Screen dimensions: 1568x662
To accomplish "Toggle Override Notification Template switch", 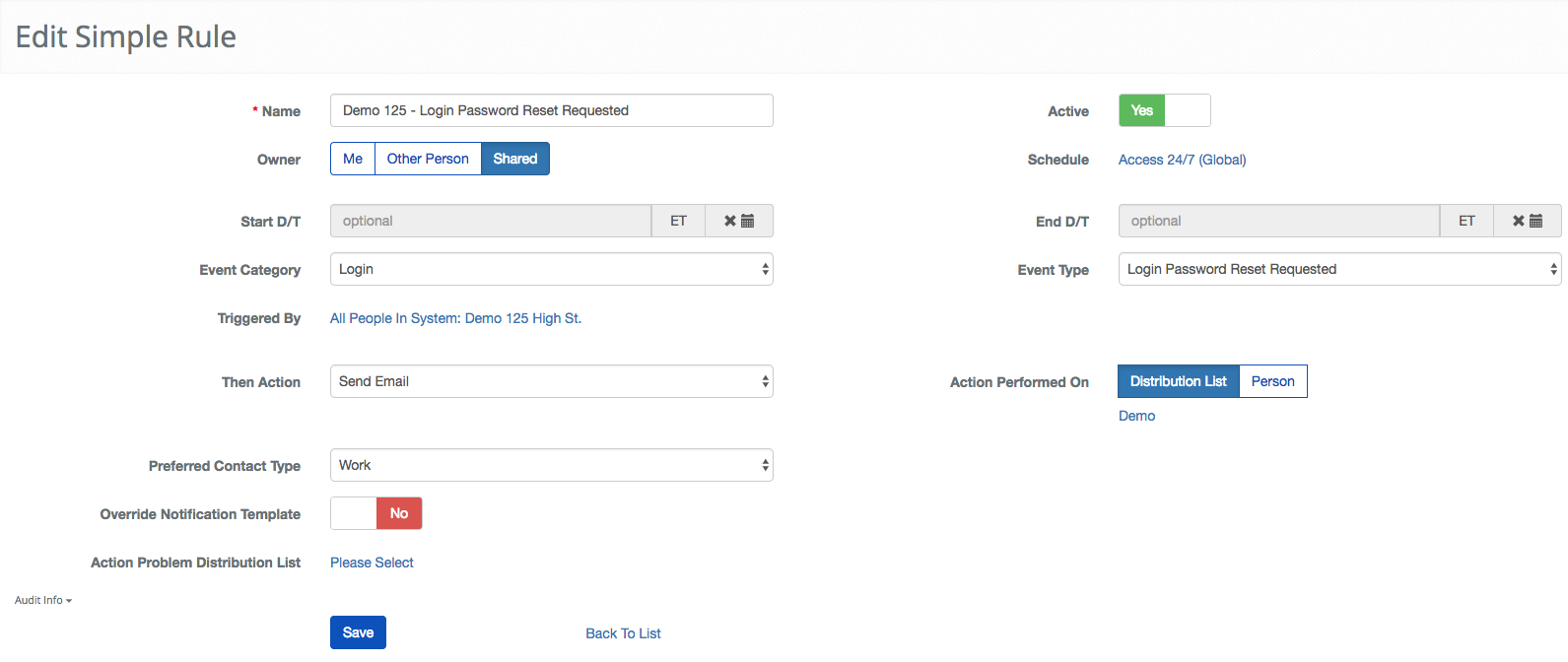I will tap(375, 513).
